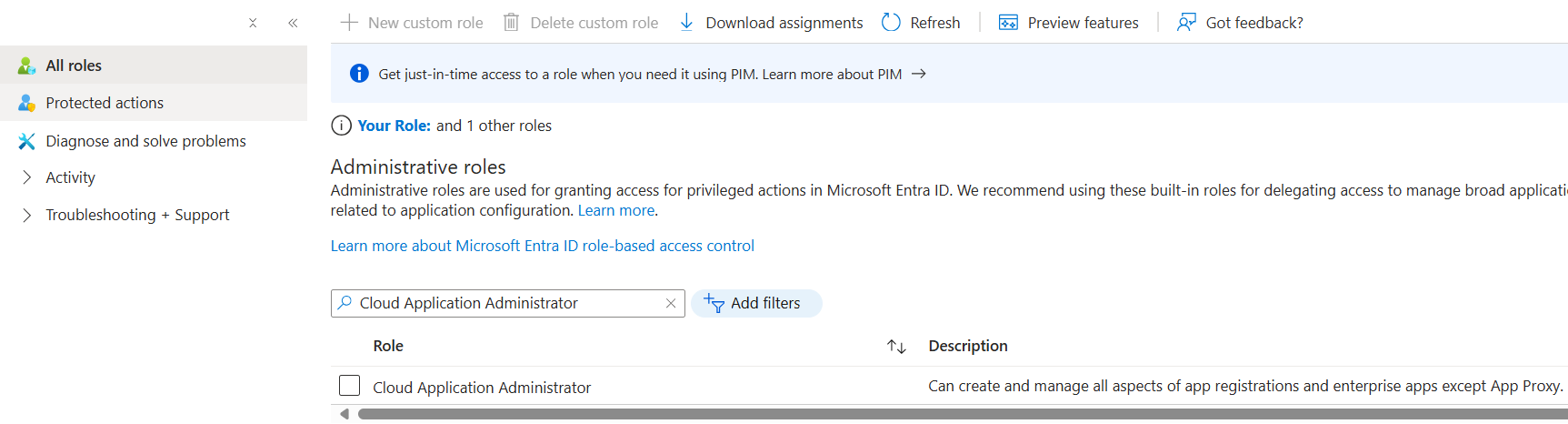This screenshot has height=424, width=1568.
Task: Click the trash icon for Delete custom role
Action: [511, 22]
